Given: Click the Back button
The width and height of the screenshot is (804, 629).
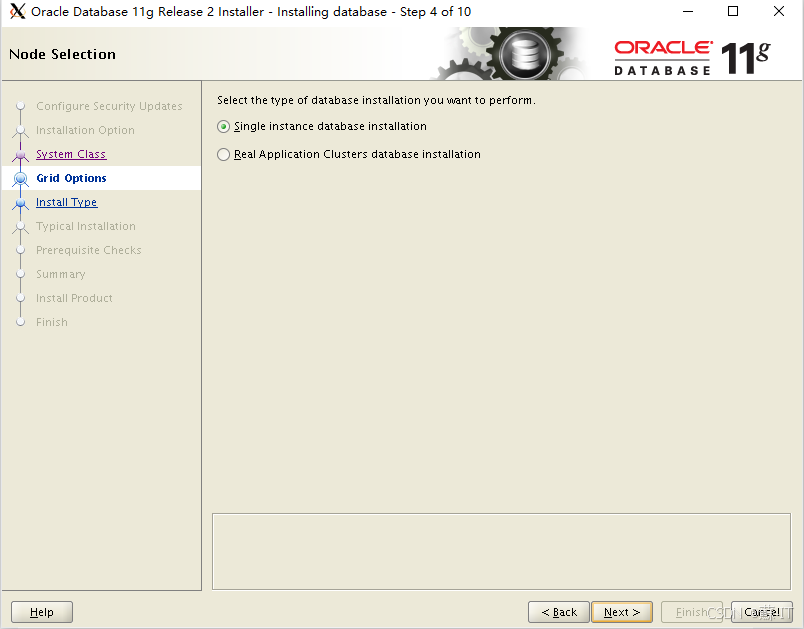Looking at the screenshot, I should (x=558, y=611).
